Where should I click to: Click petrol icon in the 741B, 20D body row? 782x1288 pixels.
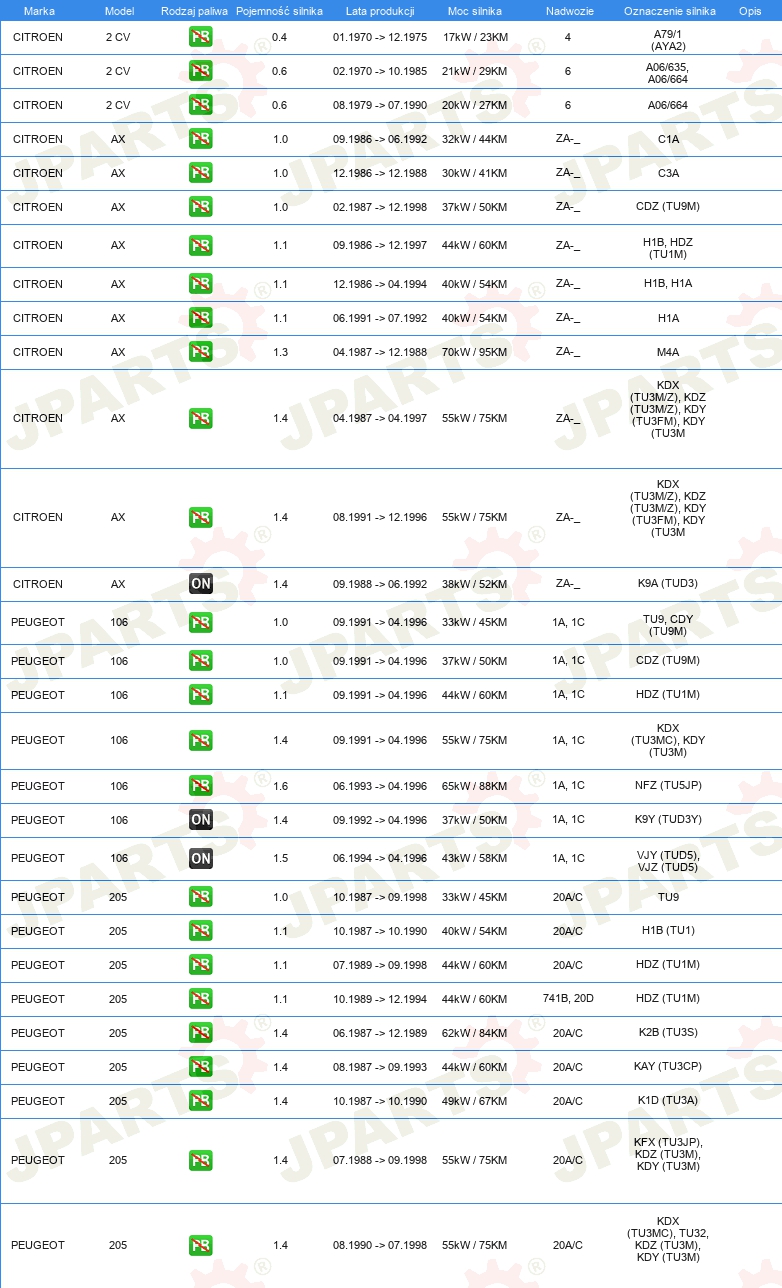click(x=201, y=999)
